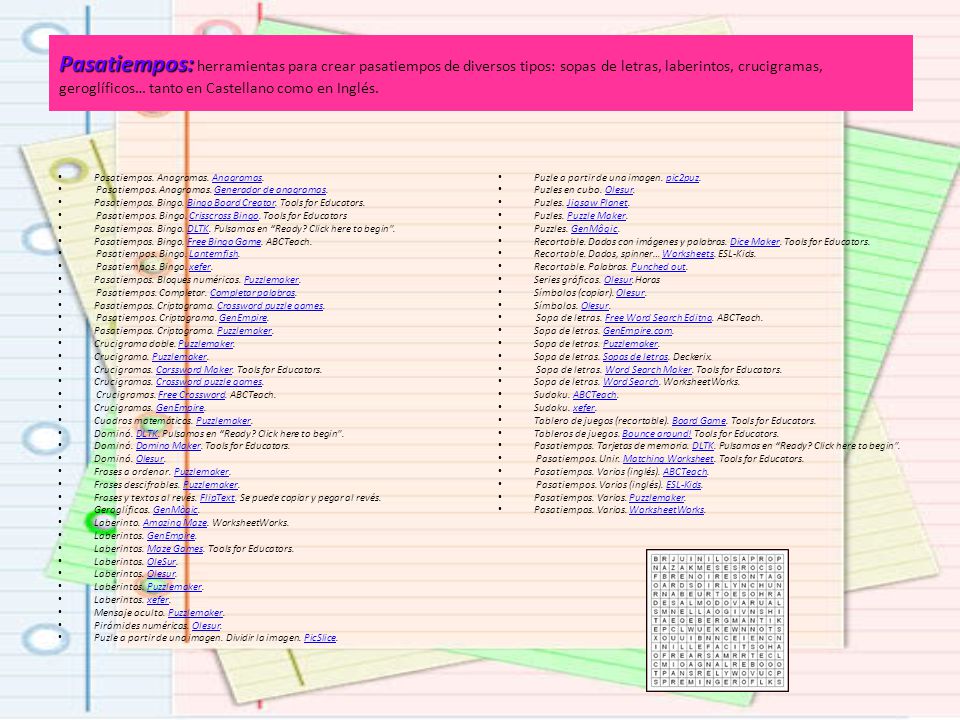Click DLTK link for Tarjetas de memoria
The height and width of the screenshot is (720, 960).
(x=703, y=446)
